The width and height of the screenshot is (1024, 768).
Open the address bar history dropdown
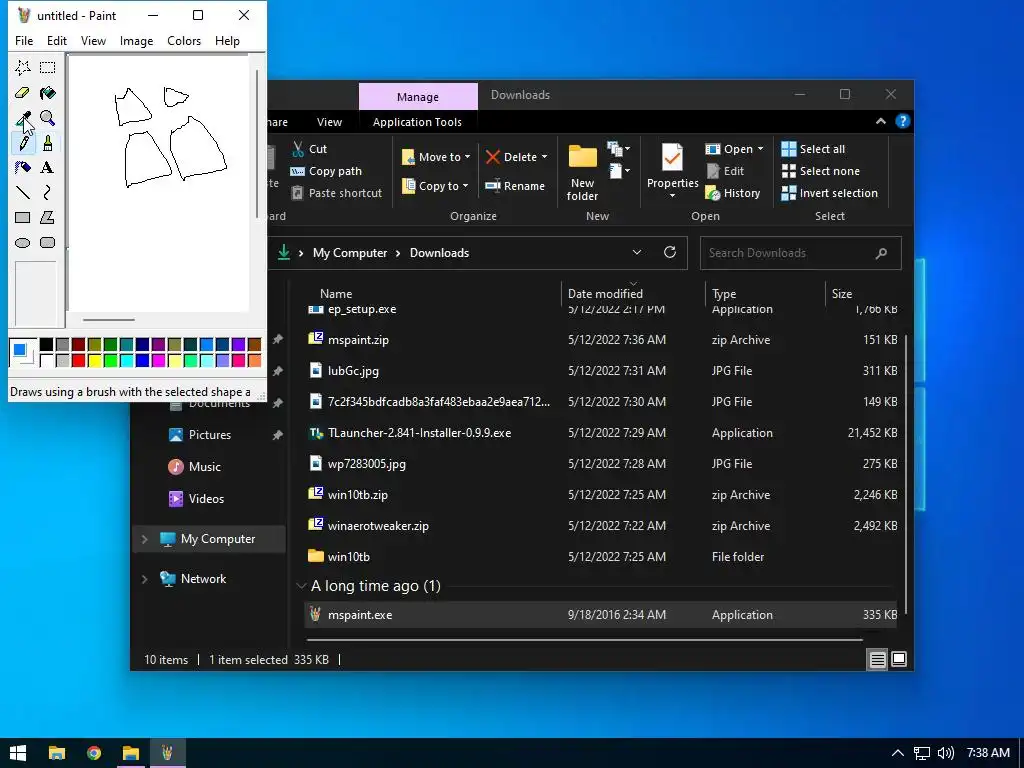pos(637,253)
